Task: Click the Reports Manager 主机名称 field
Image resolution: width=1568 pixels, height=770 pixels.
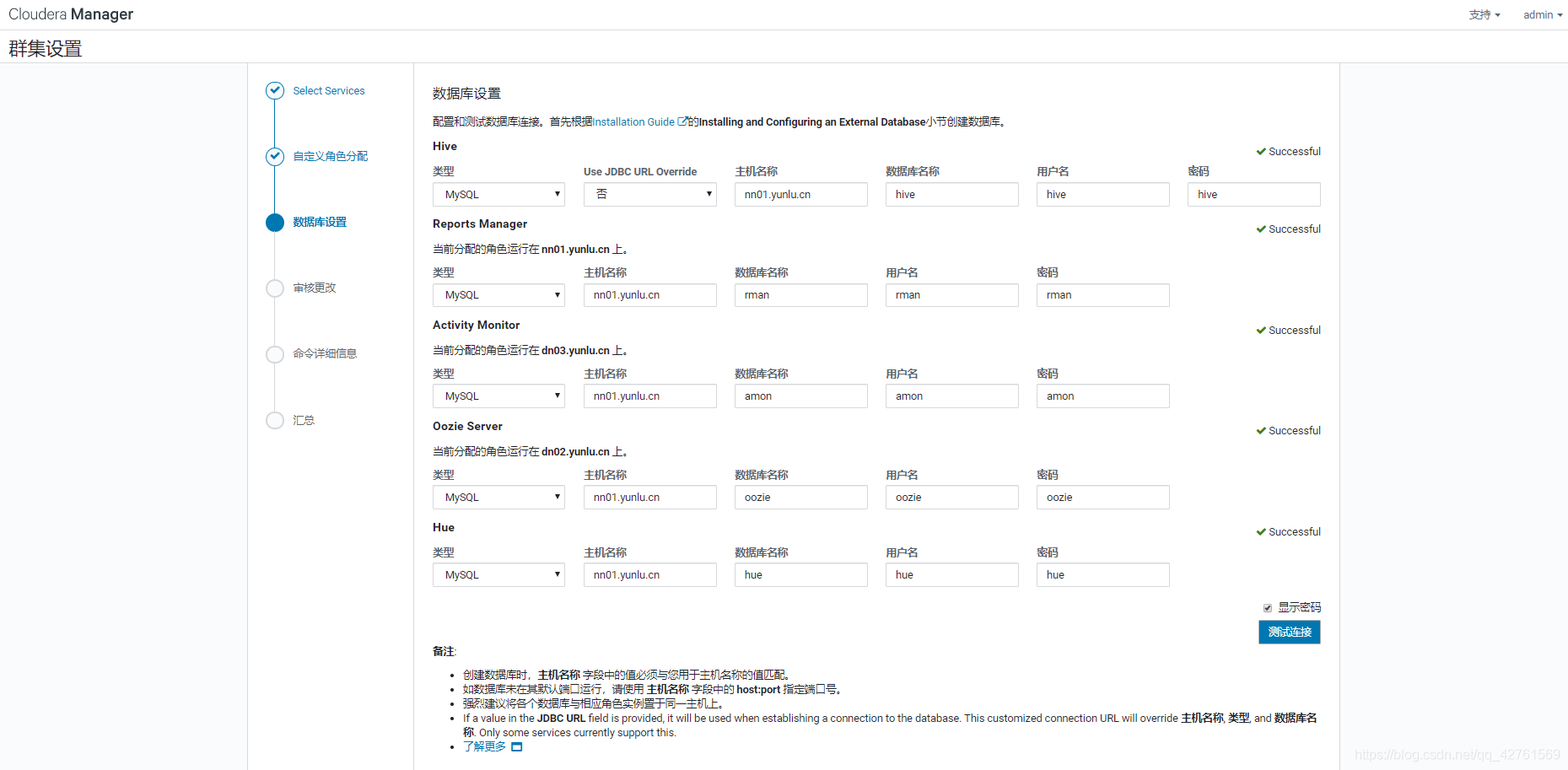Action: click(650, 295)
